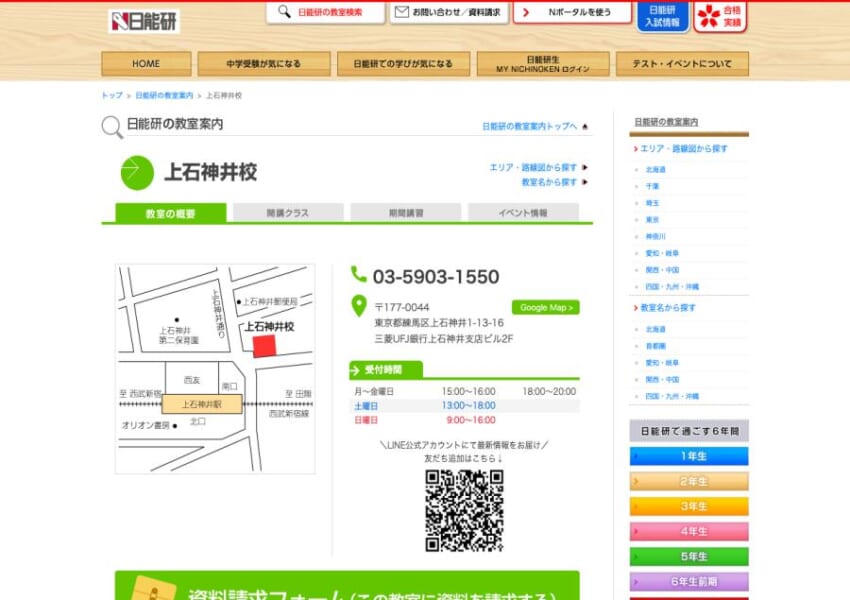Click 日能研の教室案内 breadcrumb link
Screen dimensions: 850x600
164,95
